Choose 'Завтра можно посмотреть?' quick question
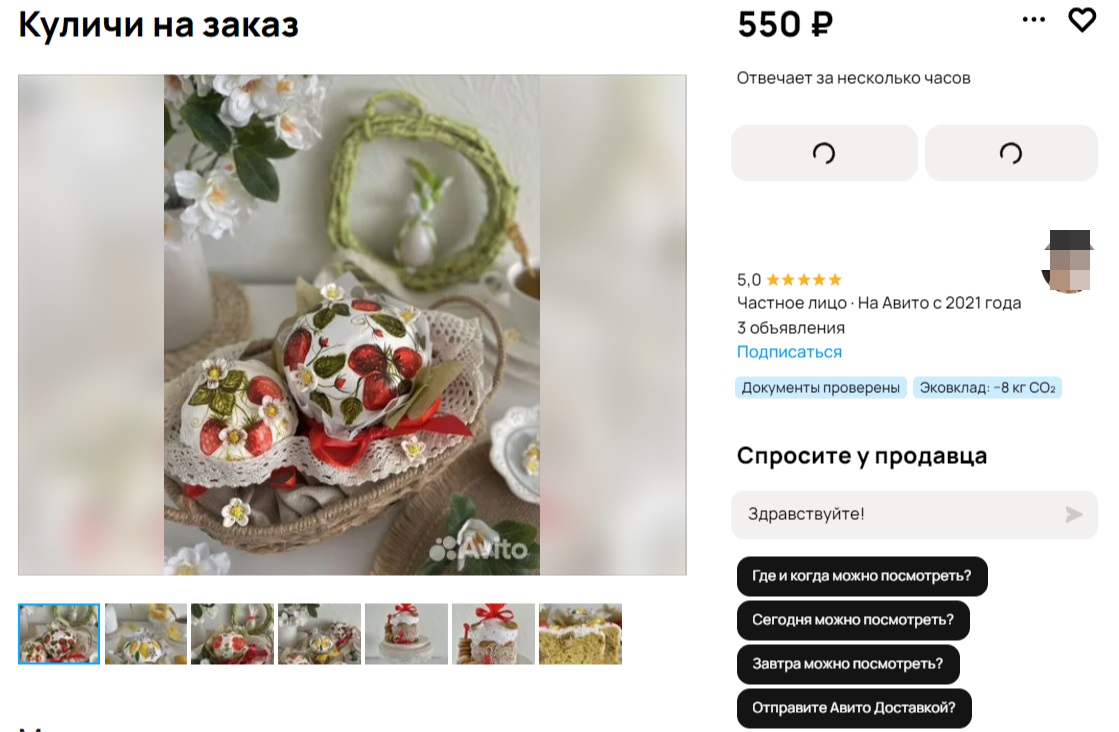The height and width of the screenshot is (732, 1119). tap(848, 664)
